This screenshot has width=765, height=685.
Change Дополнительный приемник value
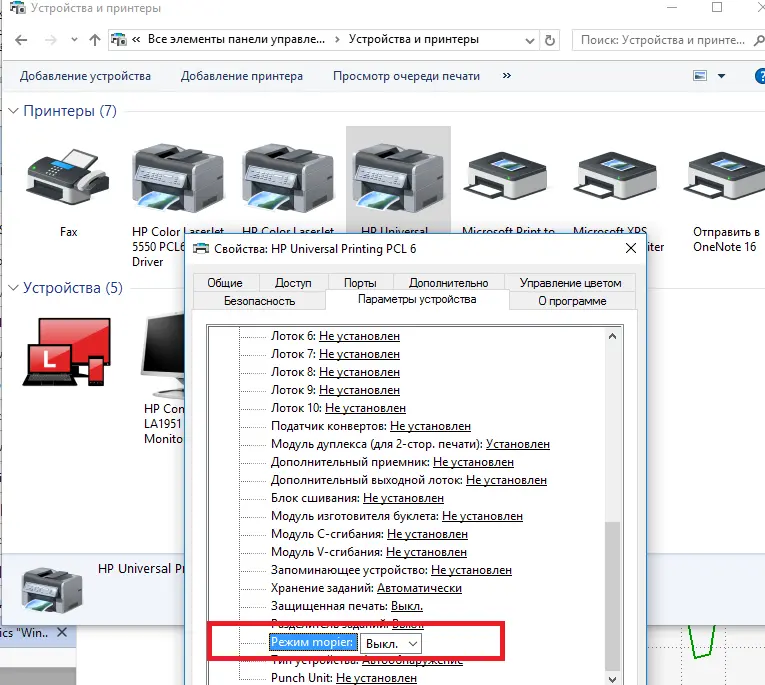click(473, 463)
